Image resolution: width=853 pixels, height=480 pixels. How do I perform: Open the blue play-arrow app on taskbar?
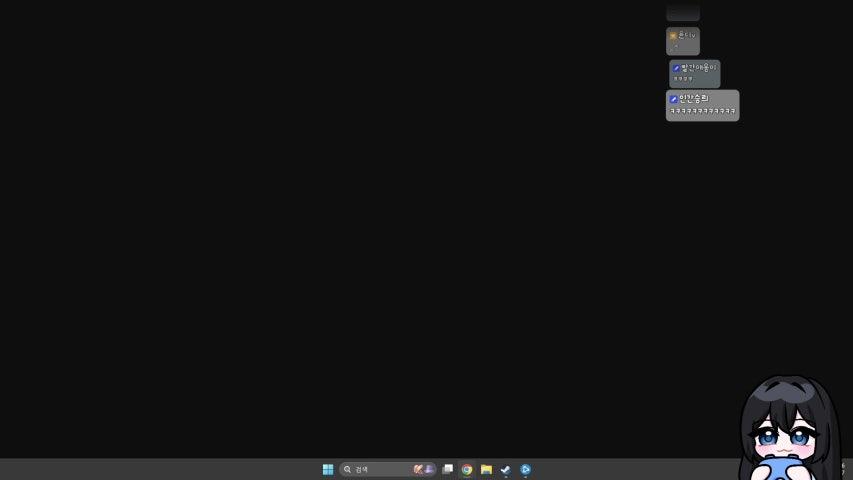click(x=526, y=469)
